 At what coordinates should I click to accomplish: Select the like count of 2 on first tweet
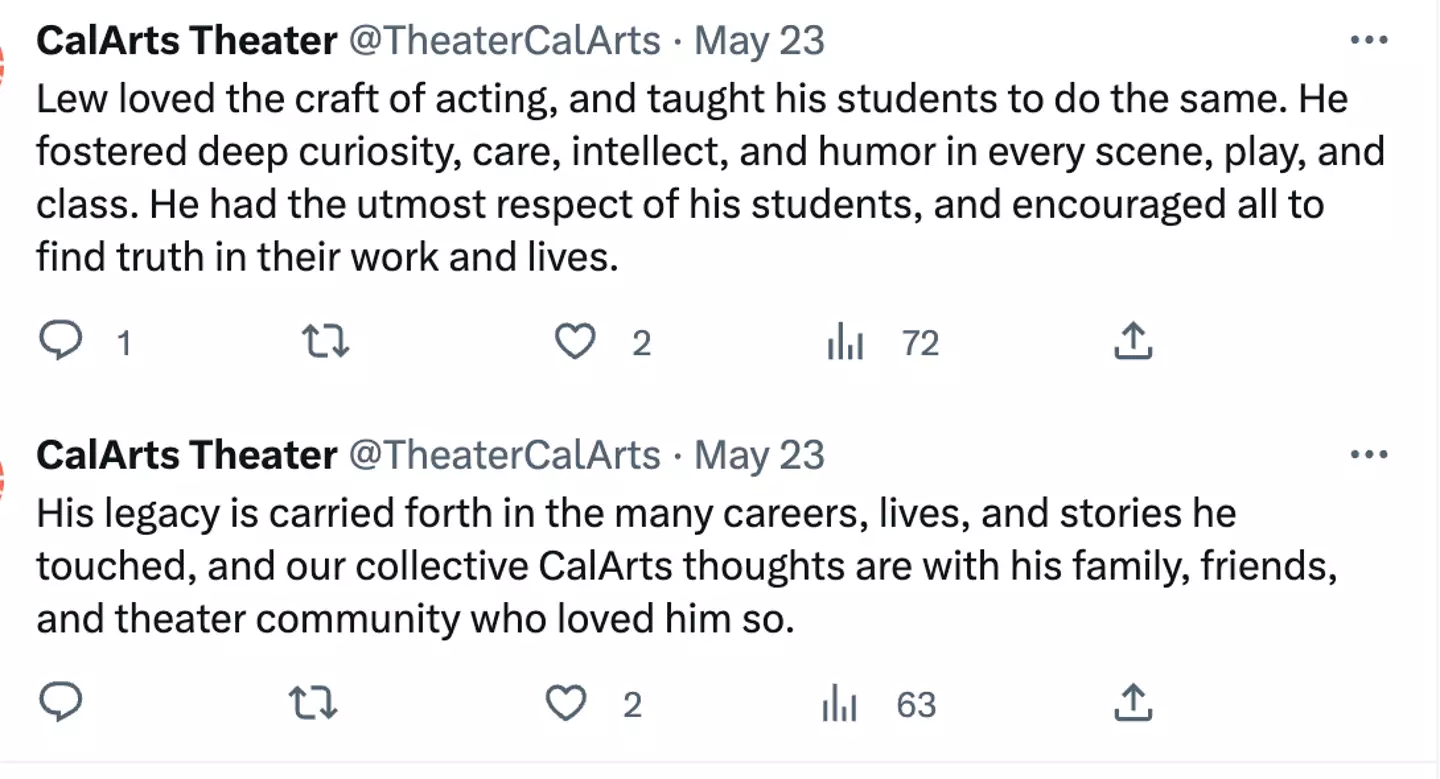[x=640, y=342]
